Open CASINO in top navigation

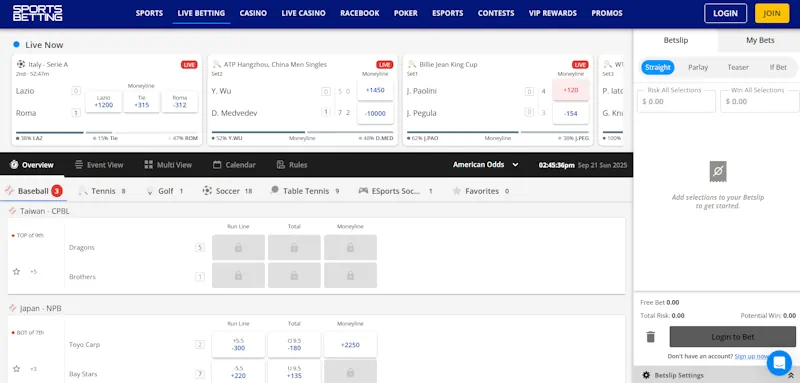point(253,13)
